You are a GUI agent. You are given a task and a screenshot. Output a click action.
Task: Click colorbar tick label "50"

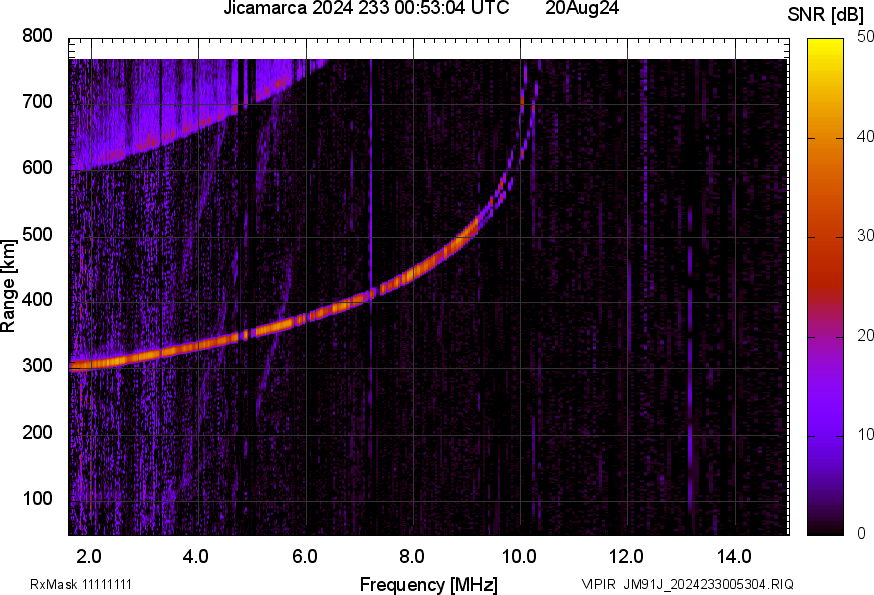[865, 37]
